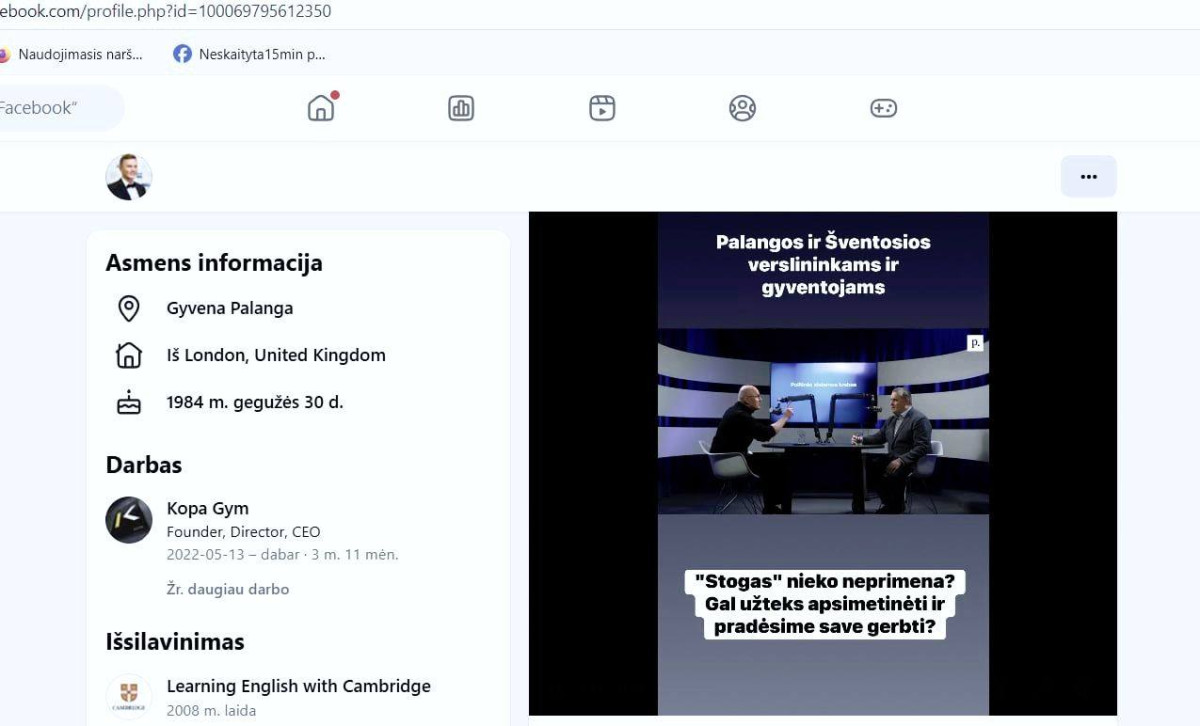Open the Reels video icon
This screenshot has height=726, width=1200.
[602, 108]
